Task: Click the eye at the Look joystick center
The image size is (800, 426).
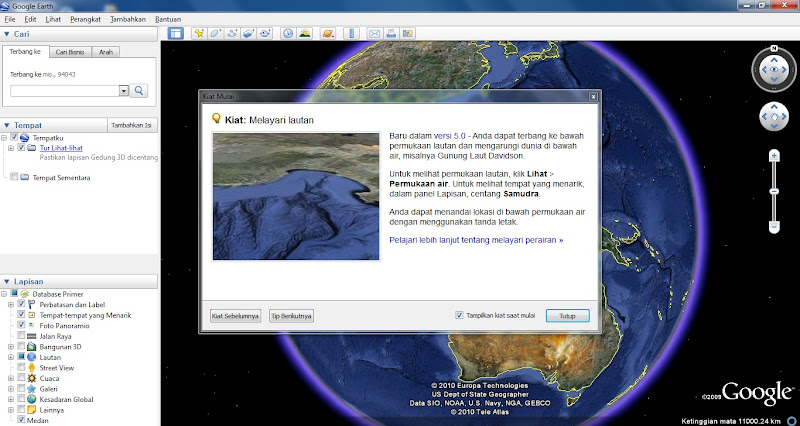Action: pos(774,69)
